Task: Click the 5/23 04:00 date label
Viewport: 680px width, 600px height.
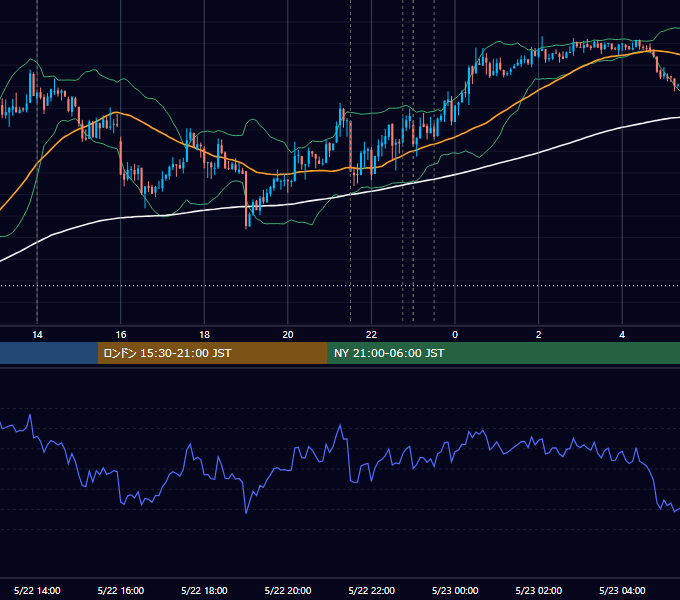Action: coord(622,590)
